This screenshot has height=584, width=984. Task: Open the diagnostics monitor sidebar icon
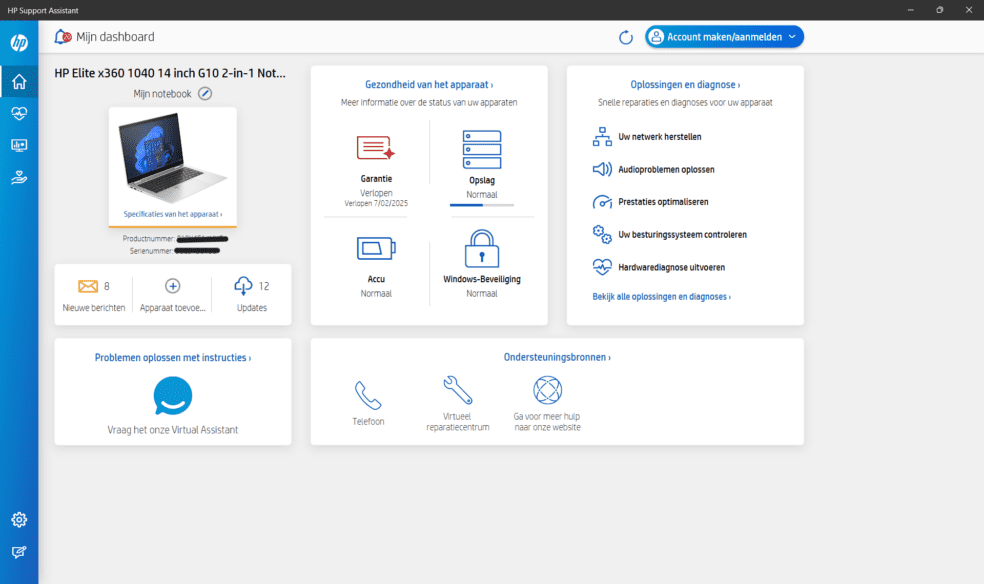tap(19, 146)
